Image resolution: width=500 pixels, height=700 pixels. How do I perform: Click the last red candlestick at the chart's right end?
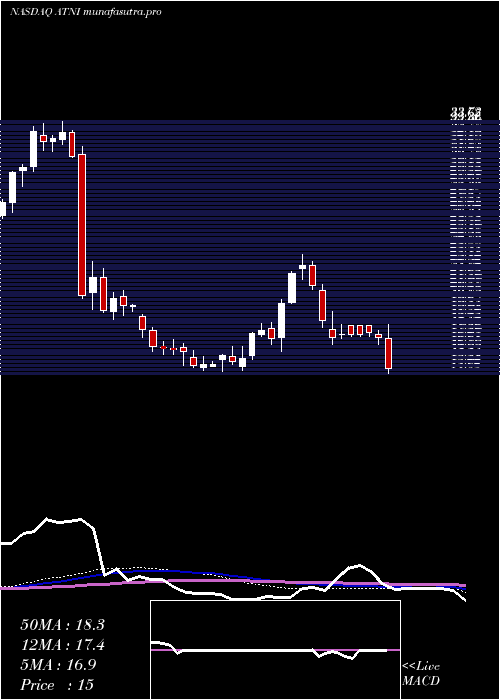click(388, 353)
